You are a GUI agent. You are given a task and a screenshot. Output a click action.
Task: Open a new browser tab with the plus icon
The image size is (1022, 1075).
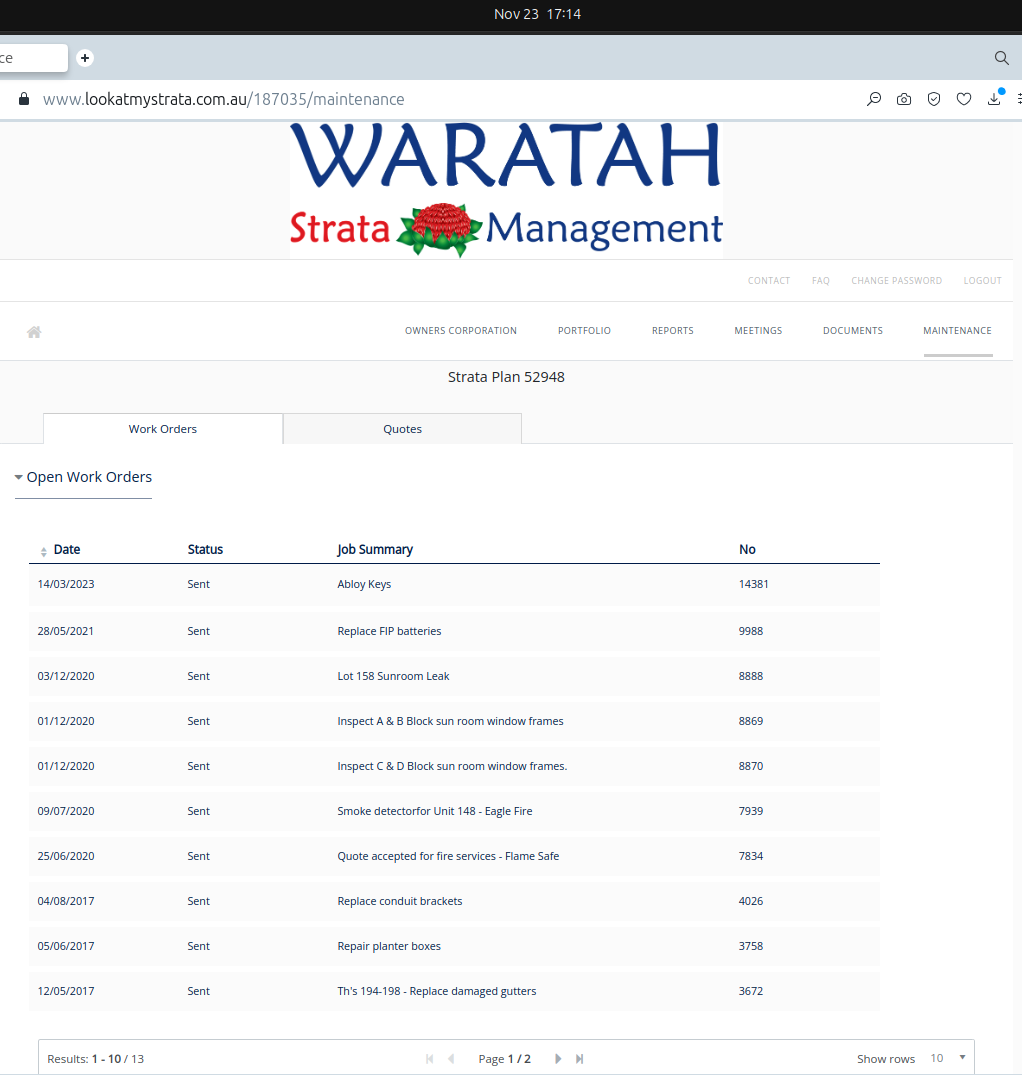pos(85,58)
